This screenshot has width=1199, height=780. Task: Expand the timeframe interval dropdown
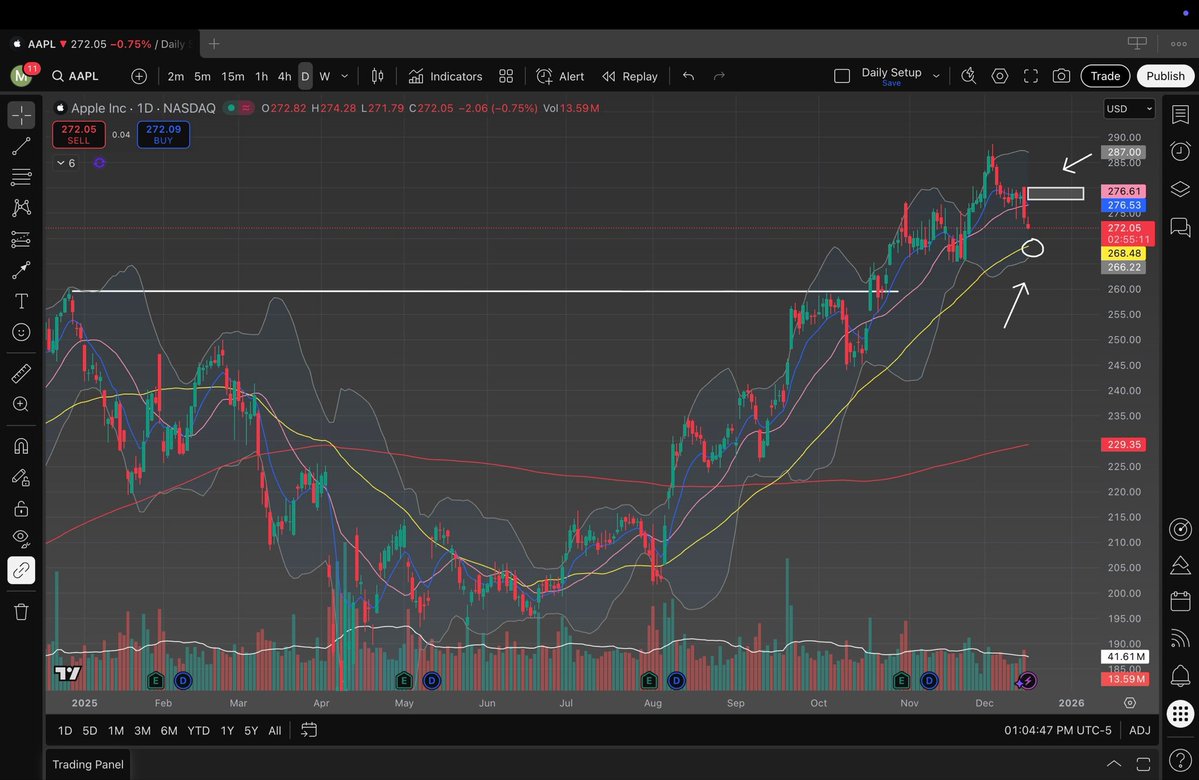[345, 76]
